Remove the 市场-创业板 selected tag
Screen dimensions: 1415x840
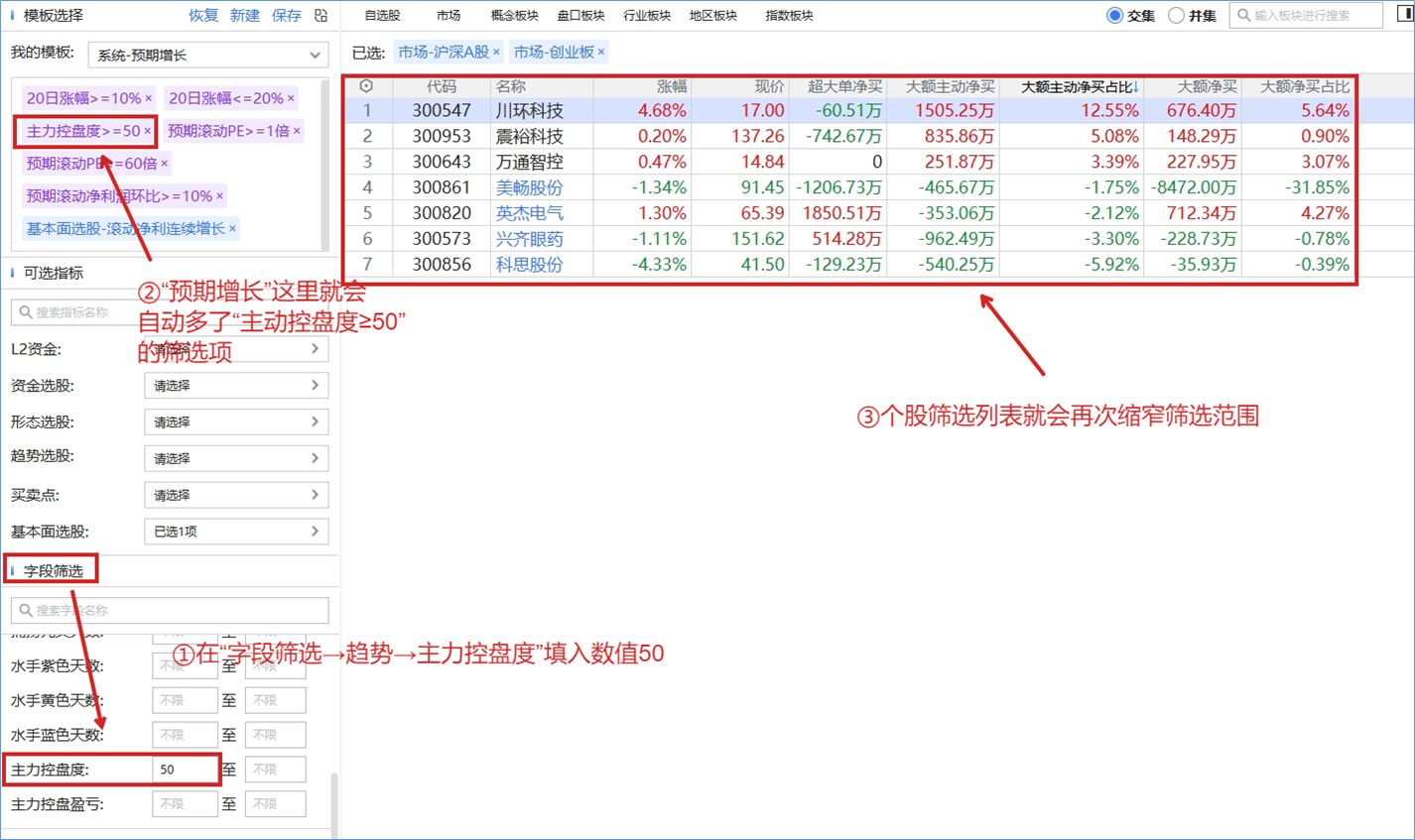(601, 52)
